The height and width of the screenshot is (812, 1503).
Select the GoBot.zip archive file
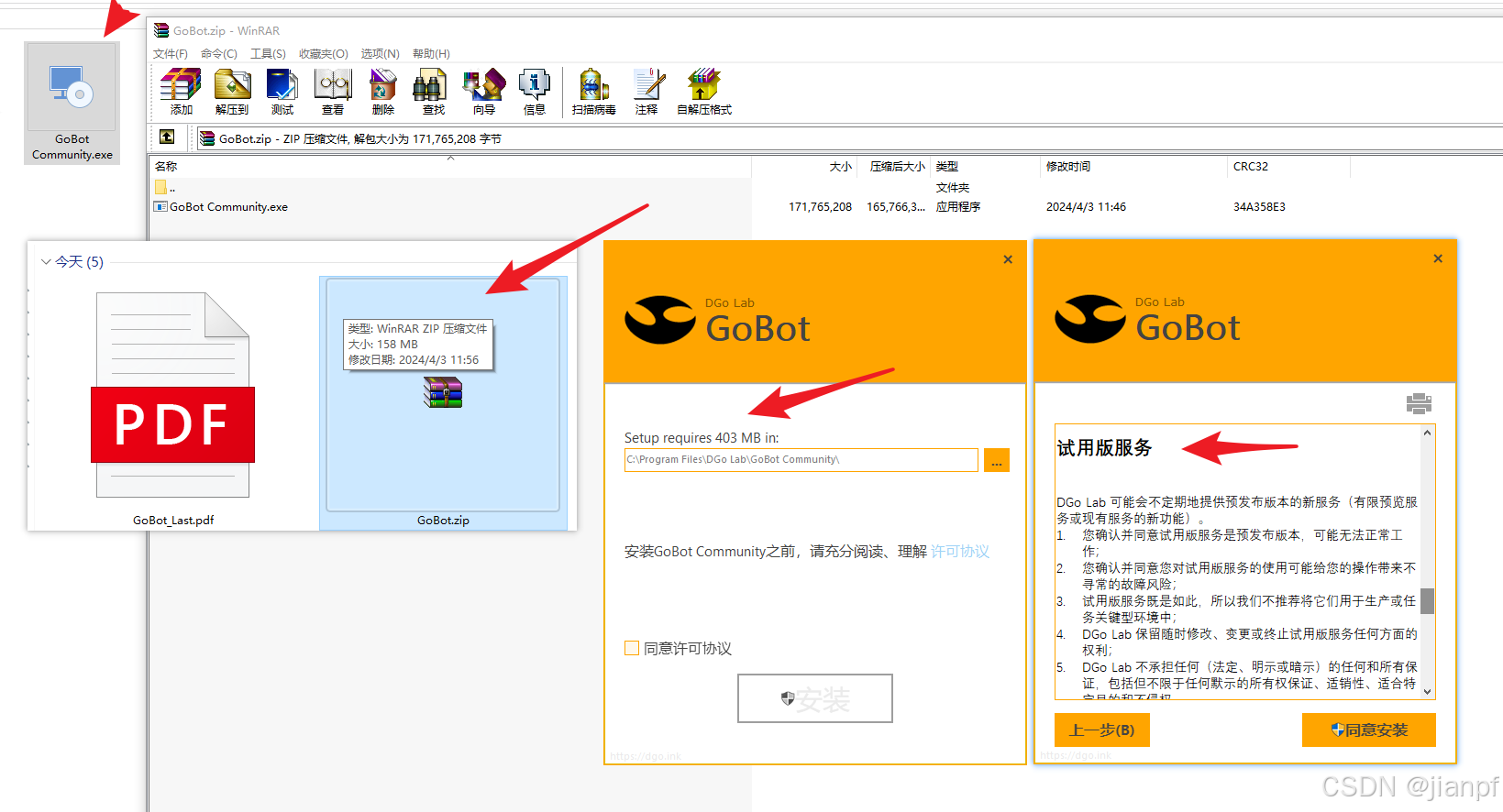click(x=443, y=403)
